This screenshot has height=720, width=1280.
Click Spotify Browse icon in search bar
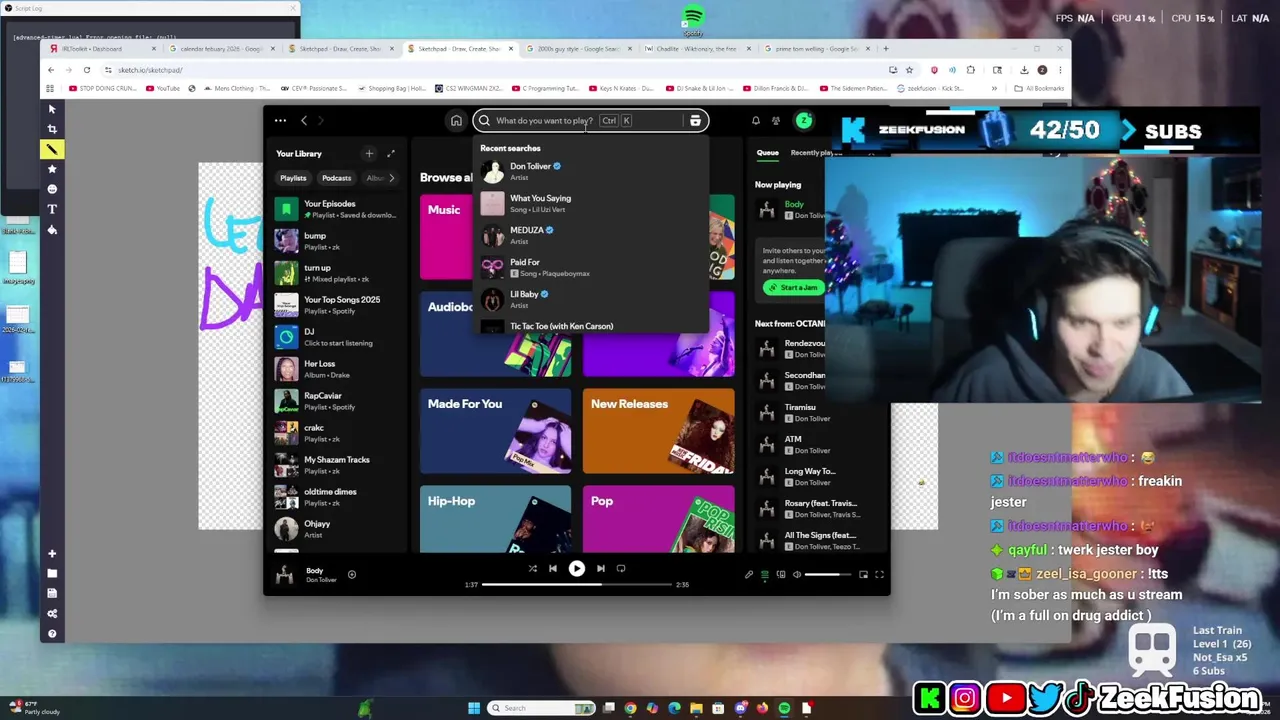[x=695, y=121]
